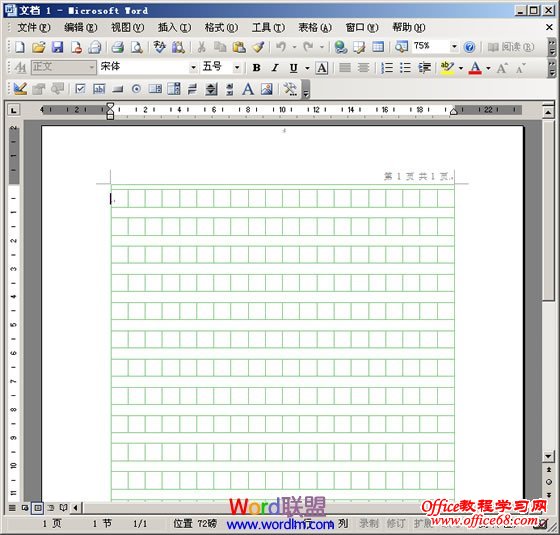This screenshot has width=560, height=535.
Task: Run spelling and grammar check
Action: coord(159,47)
